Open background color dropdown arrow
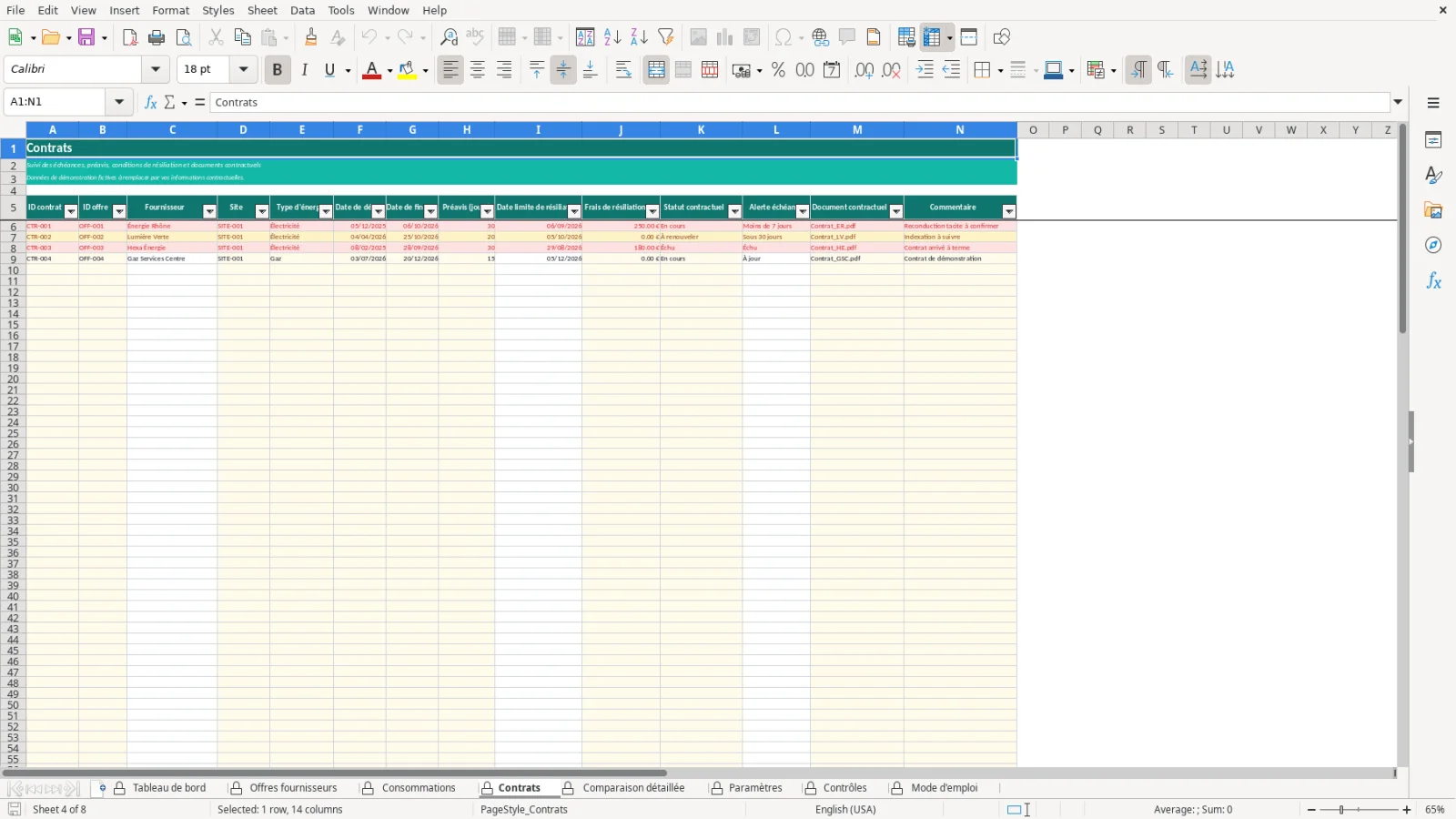1456x819 pixels. tap(425, 70)
